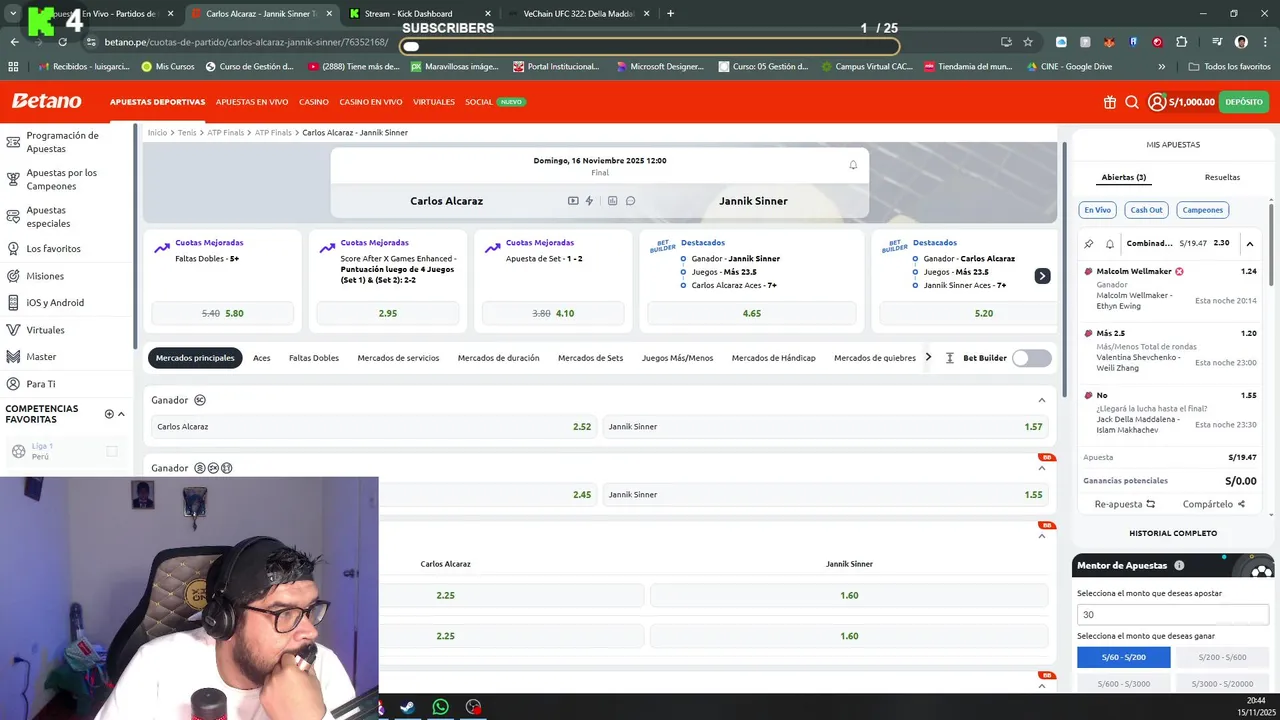Screen dimensions: 1280x720
Task: Click the collapse rows icon beside Bet Builder
Action: pos(949,358)
